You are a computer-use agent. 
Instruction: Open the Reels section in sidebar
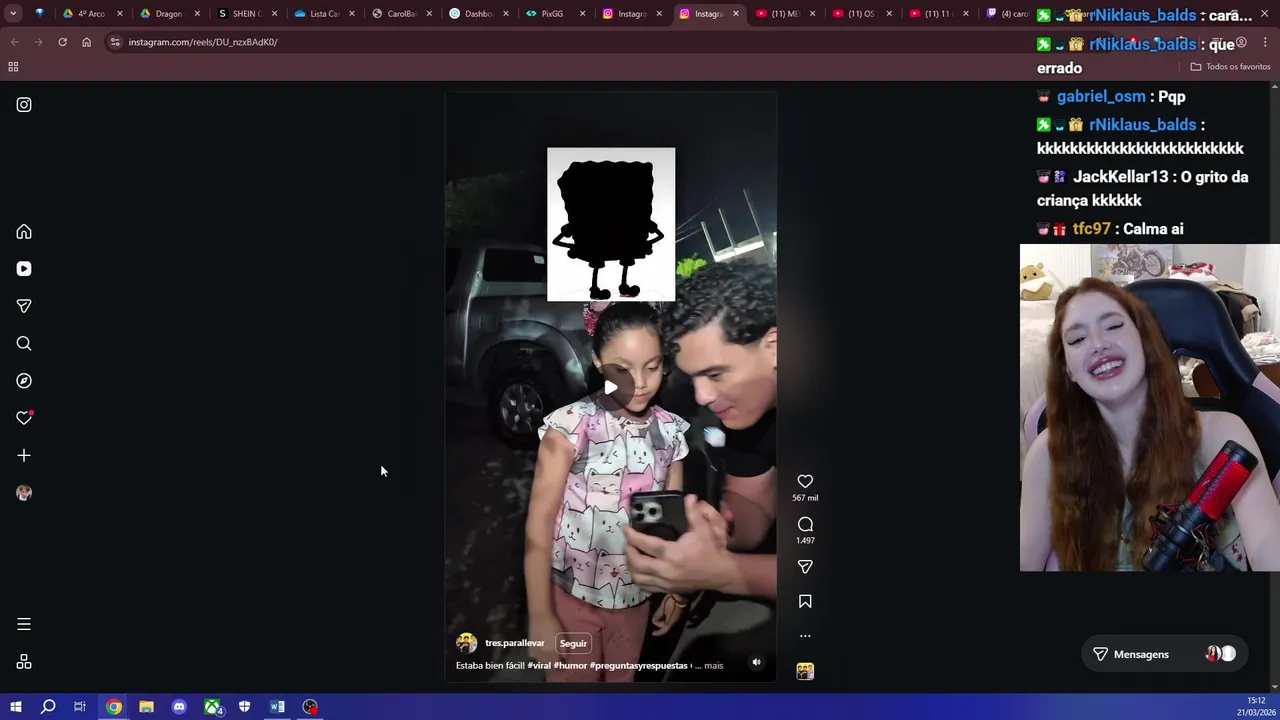point(24,269)
